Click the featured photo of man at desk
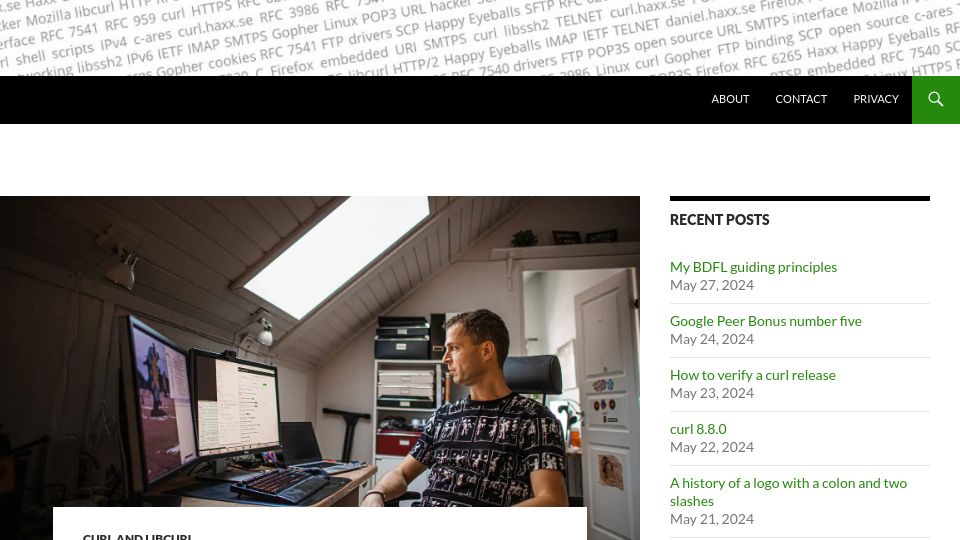The image size is (960, 540). 320,351
